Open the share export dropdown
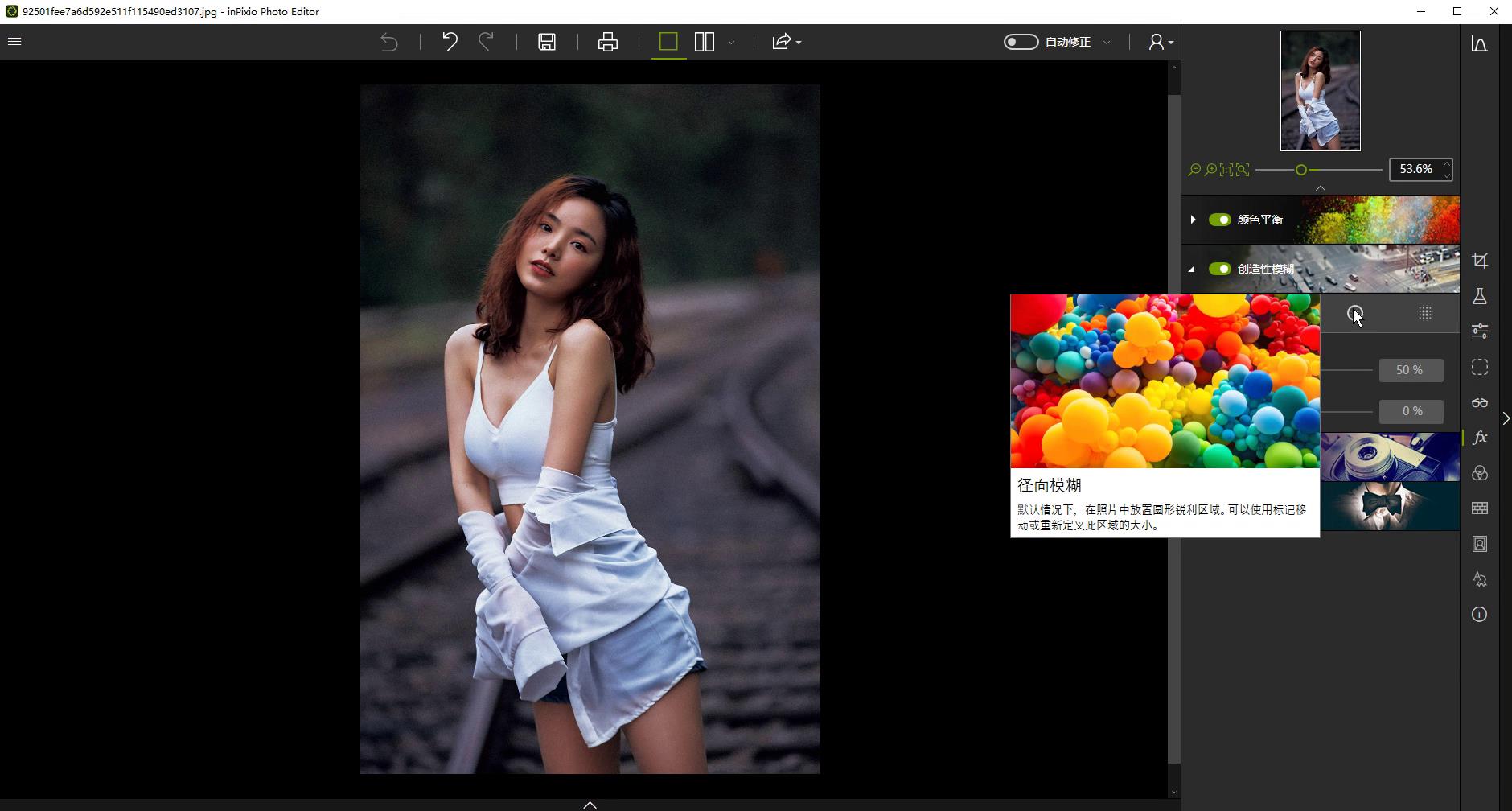 [x=786, y=42]
